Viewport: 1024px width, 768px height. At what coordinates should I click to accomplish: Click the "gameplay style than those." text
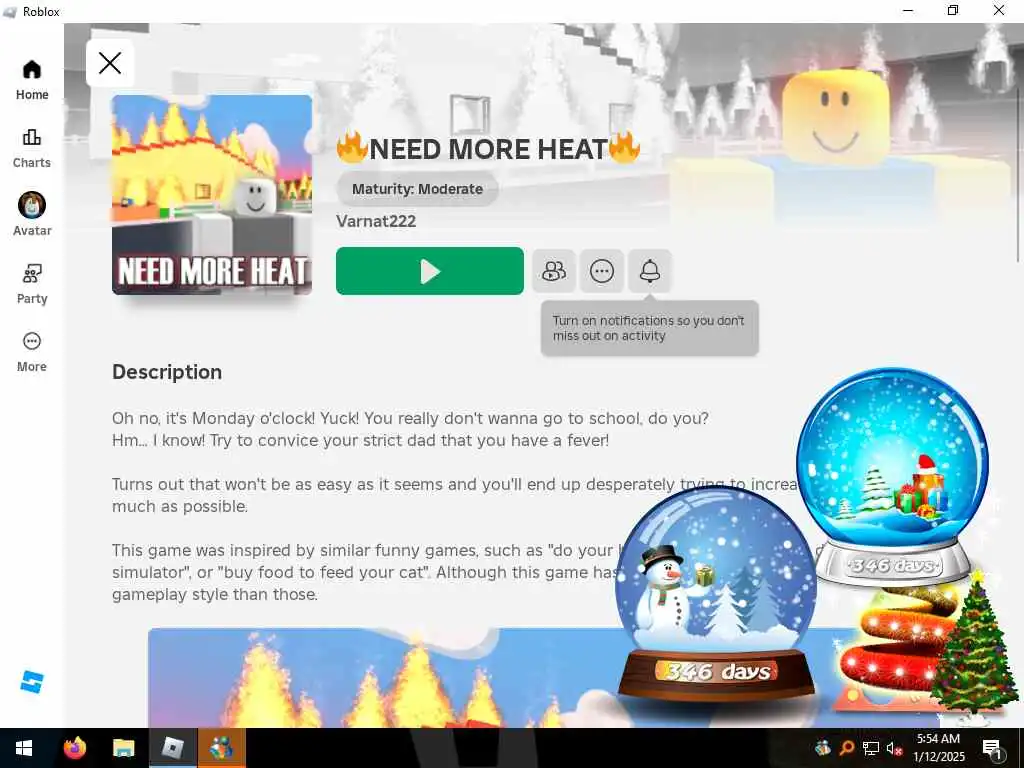[x=215, y=594]
